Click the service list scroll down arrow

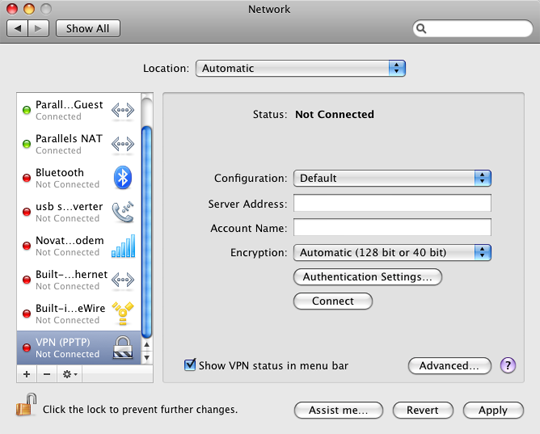point(147,357)
